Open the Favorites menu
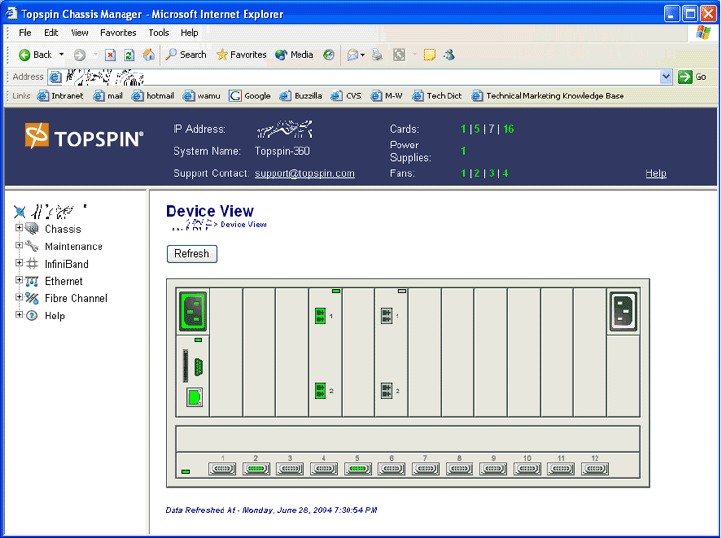721x538 pixels. pyautogui.click(x=118, y=33)
